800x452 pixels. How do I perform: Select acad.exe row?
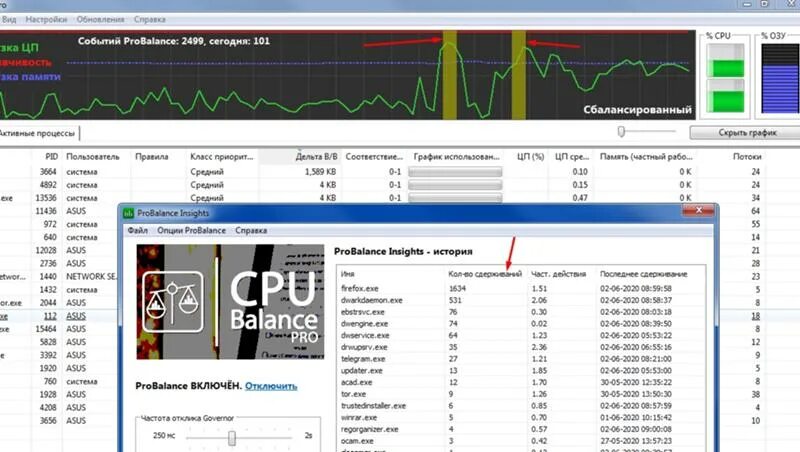tap(520, 382)
